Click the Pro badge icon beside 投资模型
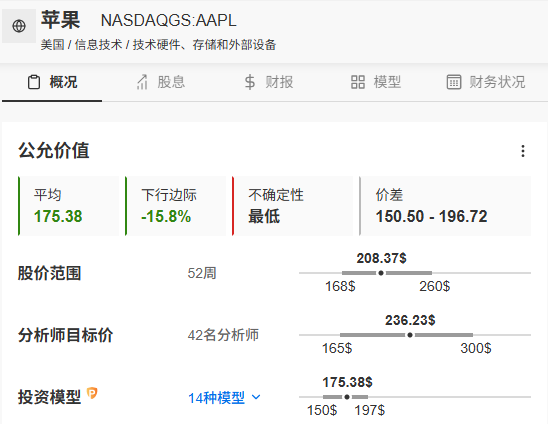This screenshot has width=548, height=424. click(x=92, y=393)
